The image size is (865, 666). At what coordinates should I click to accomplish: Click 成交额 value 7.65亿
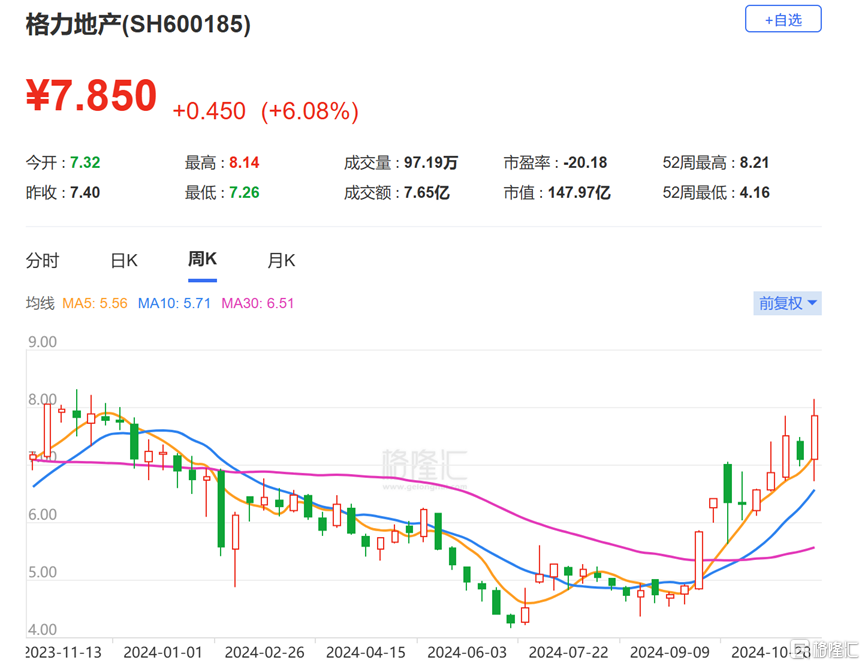click(426, 193)
